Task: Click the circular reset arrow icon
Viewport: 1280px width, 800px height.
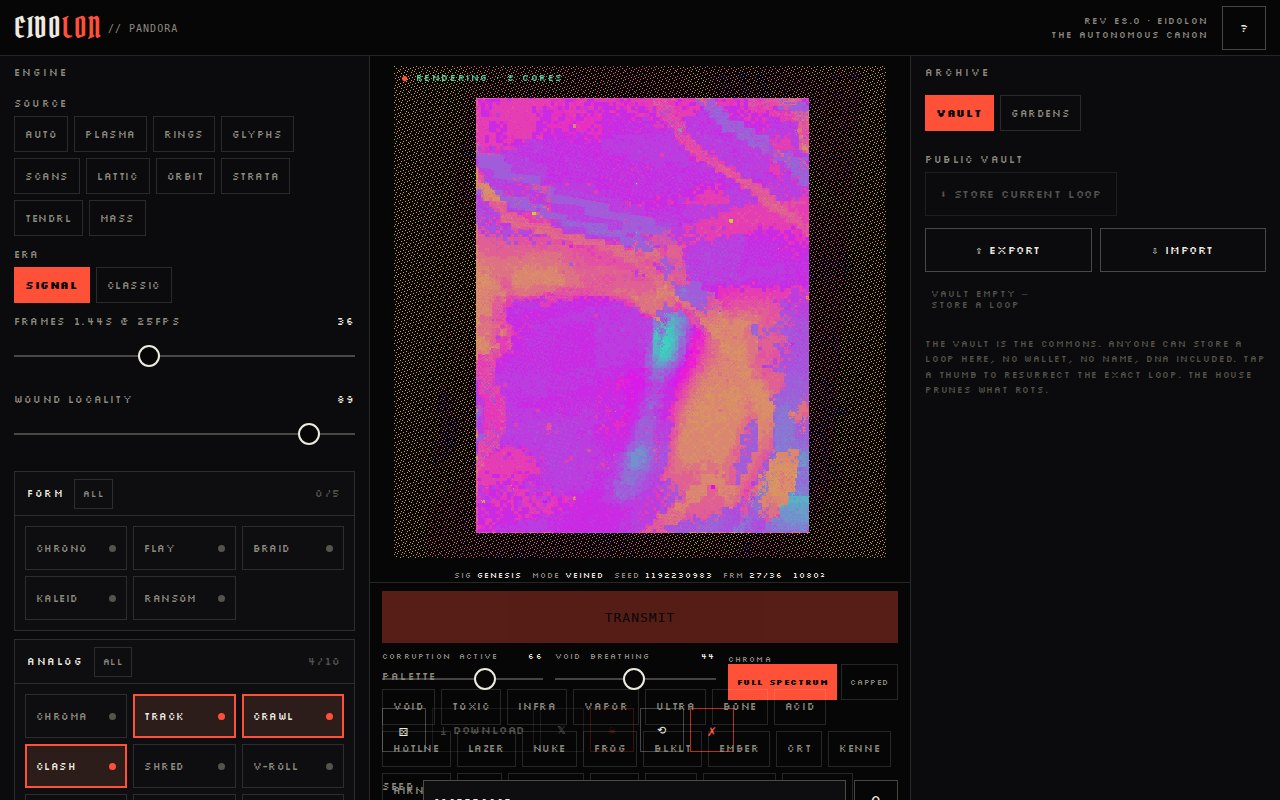Action: click(662, 731)
